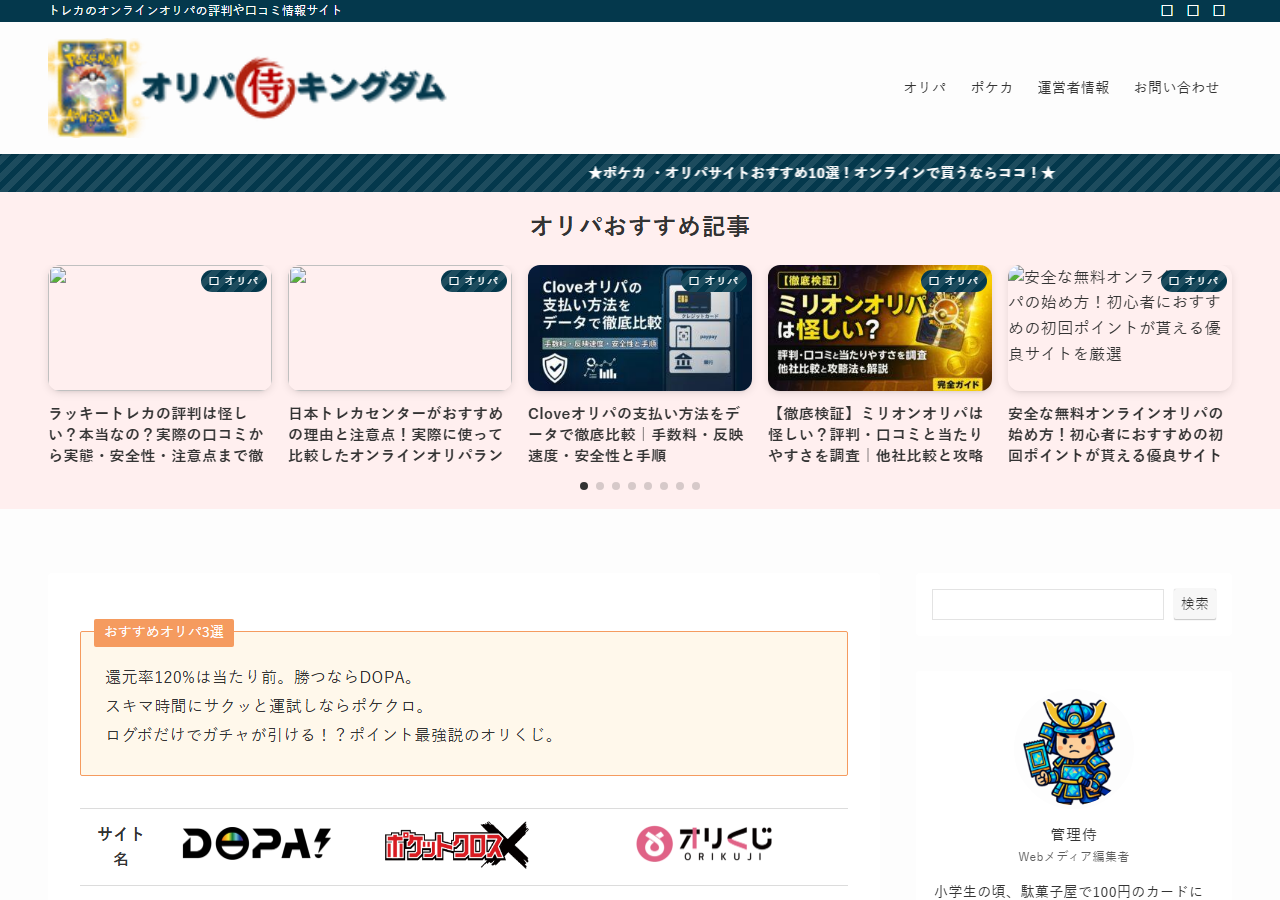The image size is (1280, 900).
Task: Click the ★ポケカ・オリパサイトおすすめ10選 banner link
Action: 822,173
